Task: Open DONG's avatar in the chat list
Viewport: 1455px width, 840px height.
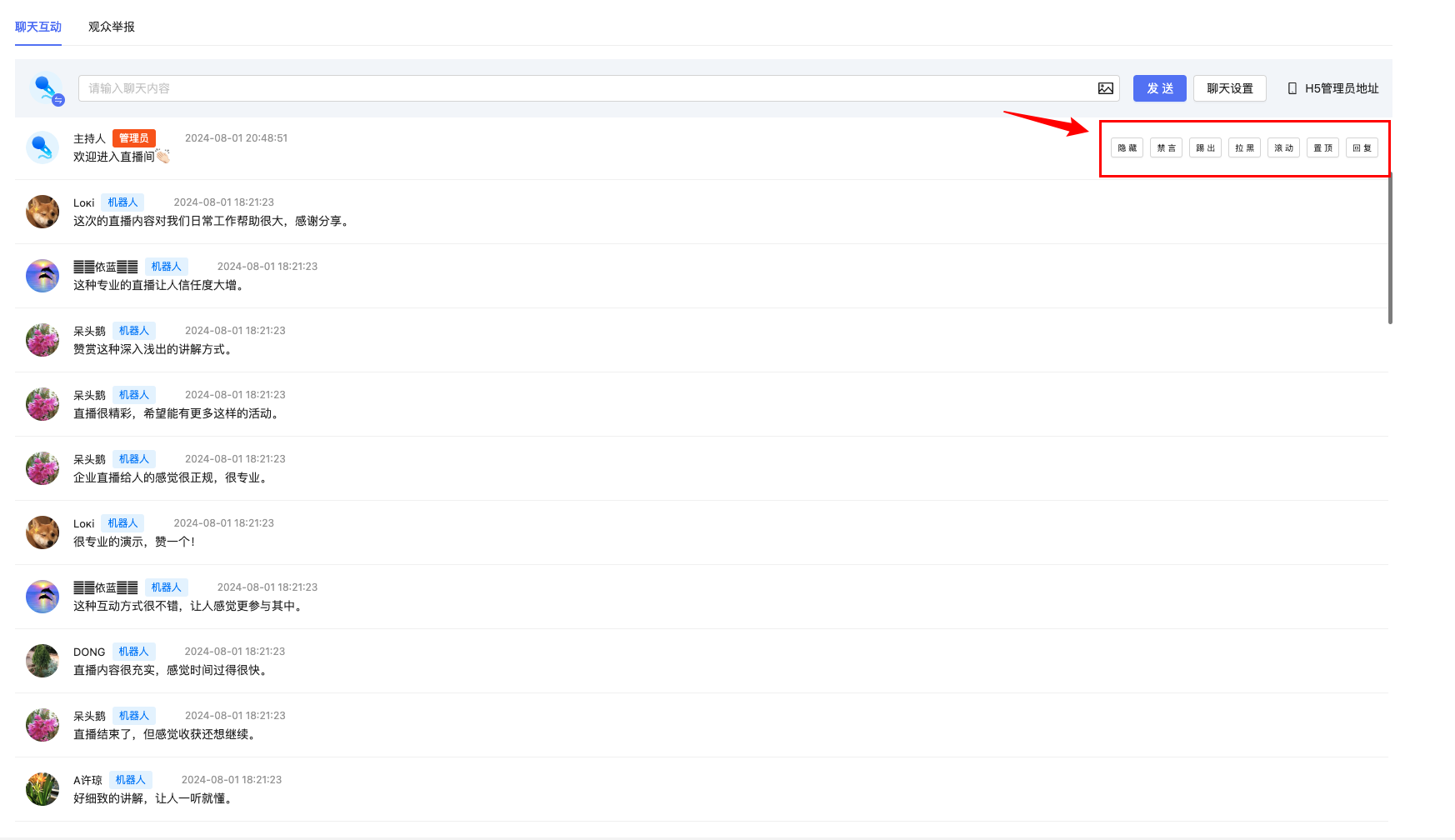Action: point(42,661)
